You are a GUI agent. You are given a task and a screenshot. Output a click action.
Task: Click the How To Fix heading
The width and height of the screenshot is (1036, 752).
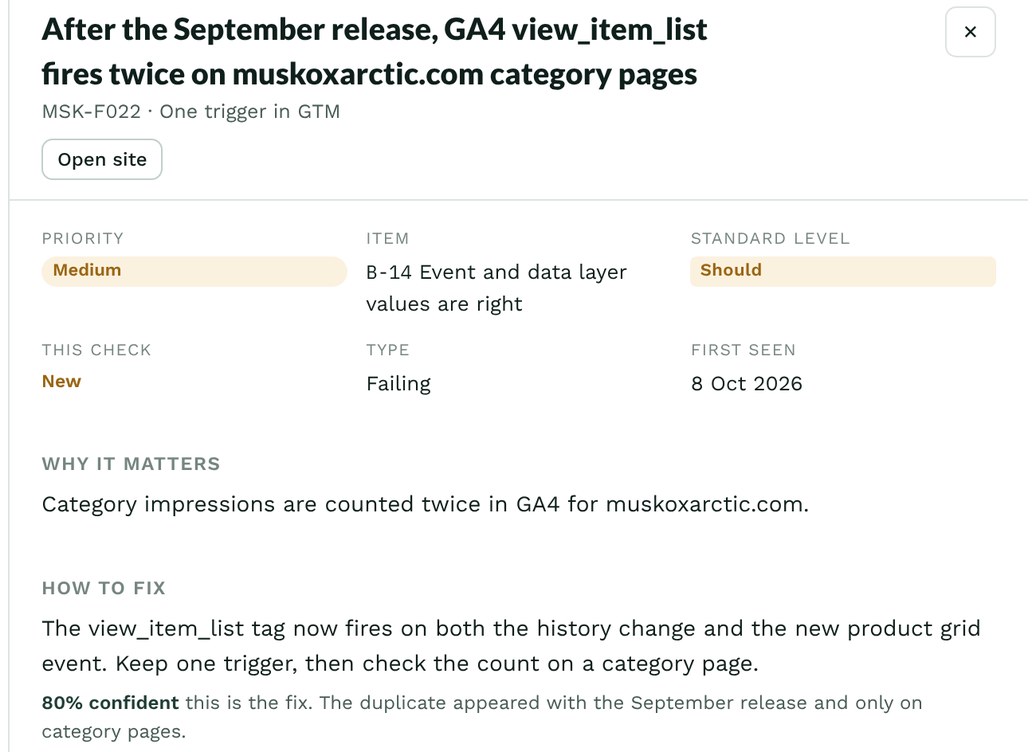[x=104, y=588]
